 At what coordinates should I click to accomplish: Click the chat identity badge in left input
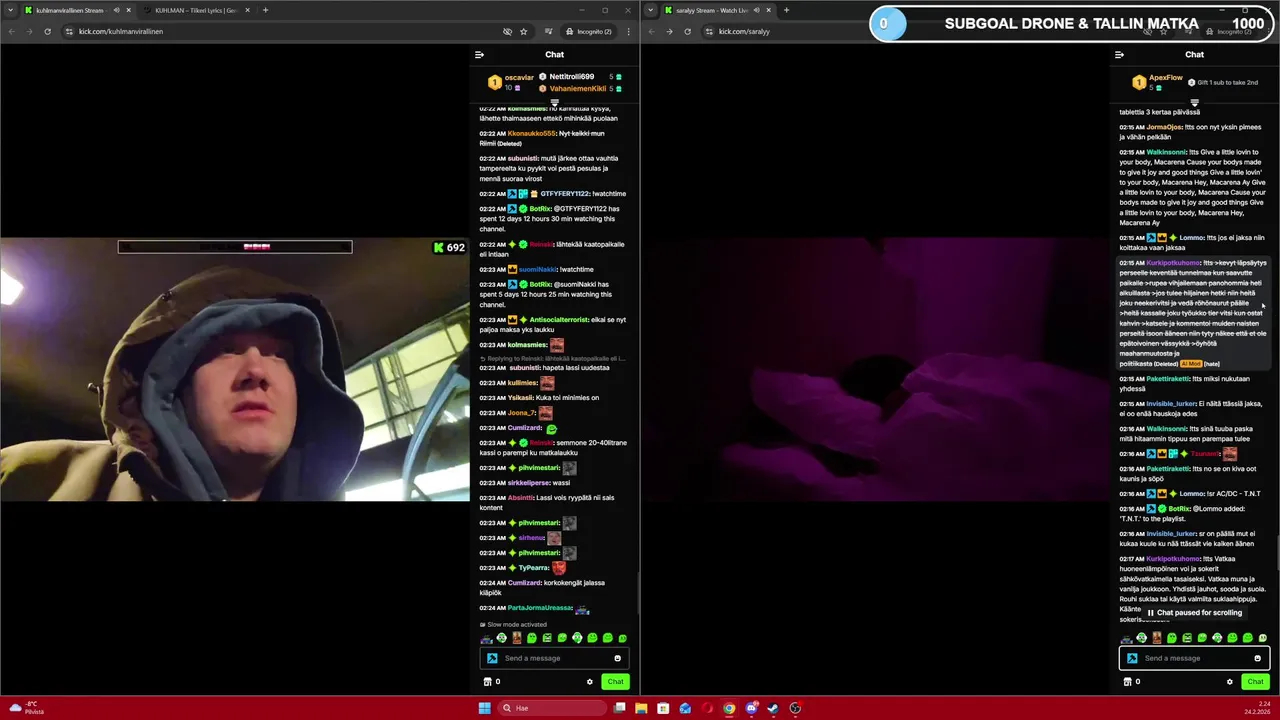[492, 658]
